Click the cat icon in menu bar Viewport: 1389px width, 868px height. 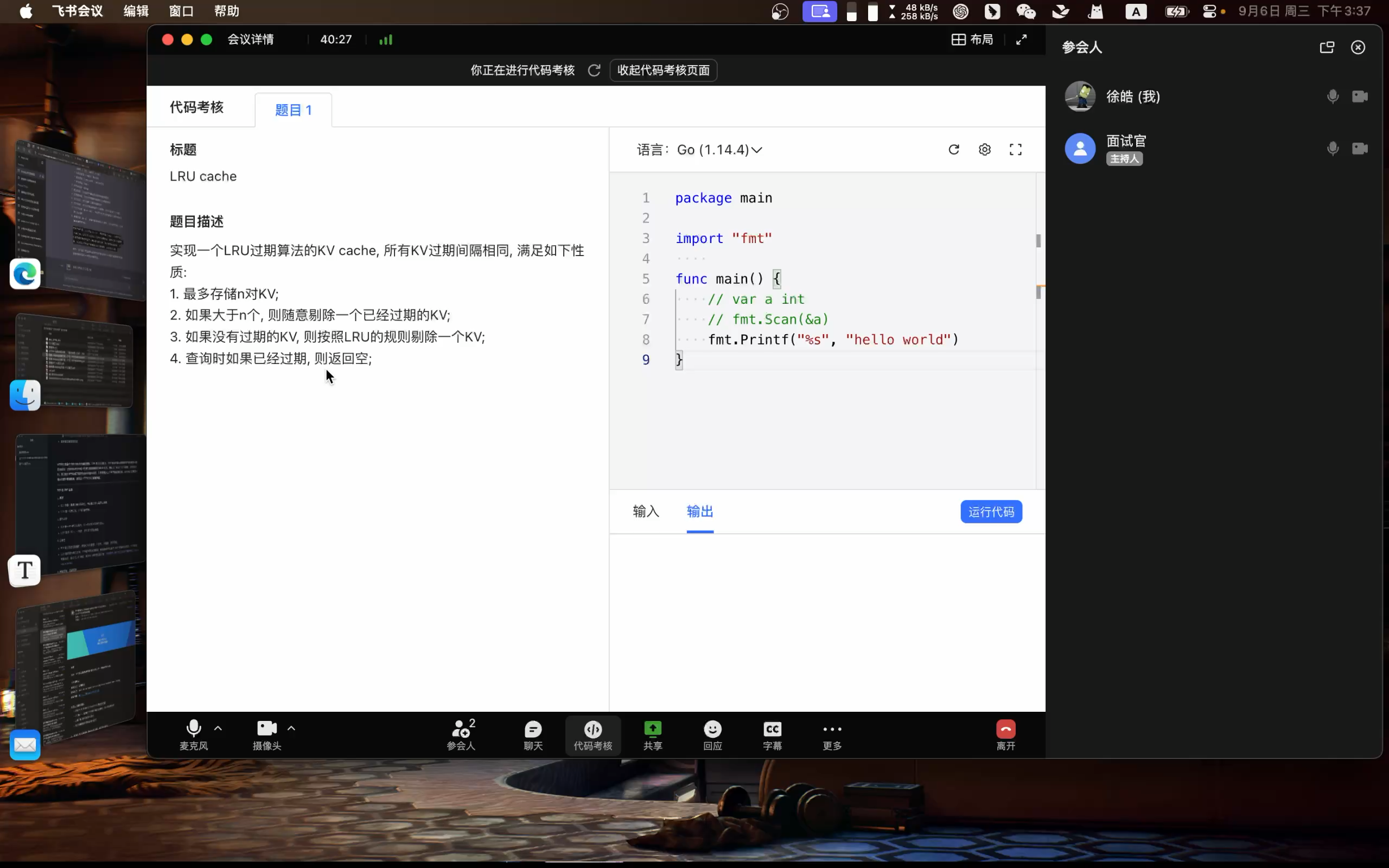1095,11
